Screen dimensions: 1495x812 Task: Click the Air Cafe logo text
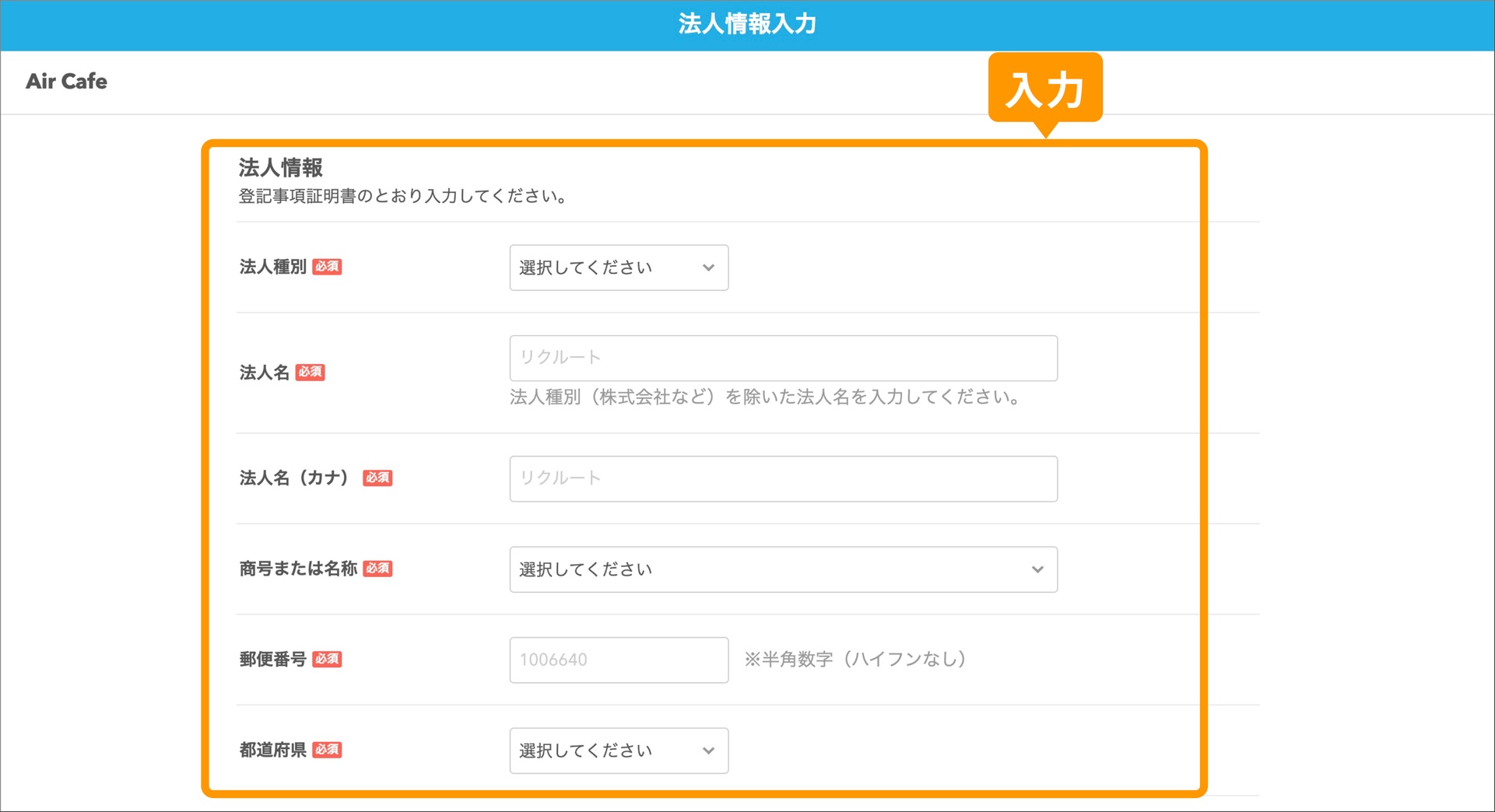66,81
